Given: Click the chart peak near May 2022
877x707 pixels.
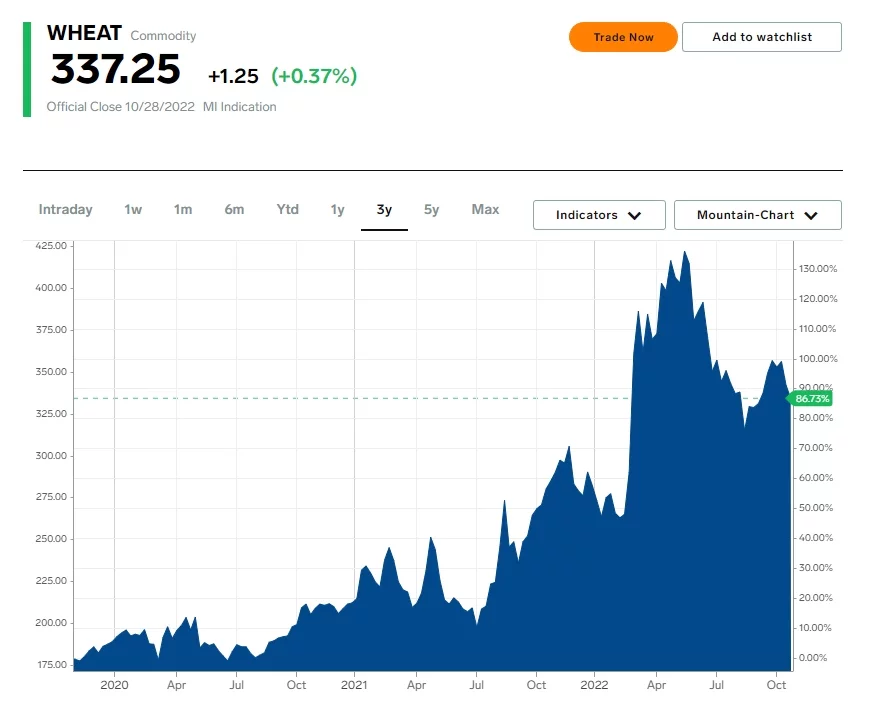Looking at the screenshot, I should click(685, 252).
